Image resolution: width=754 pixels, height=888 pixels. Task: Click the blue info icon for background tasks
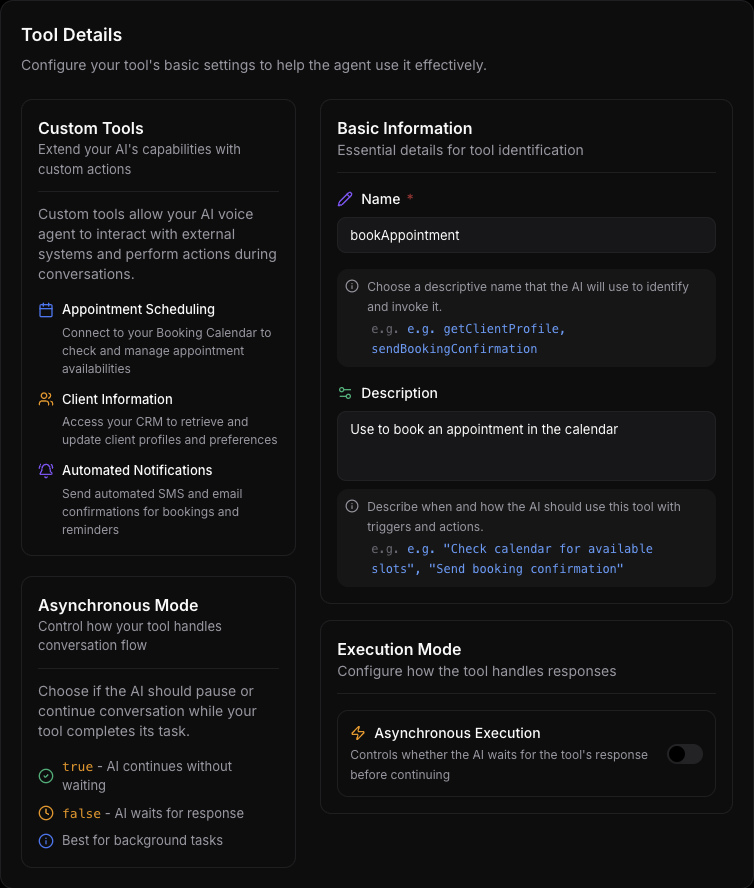tap(46, 841)
